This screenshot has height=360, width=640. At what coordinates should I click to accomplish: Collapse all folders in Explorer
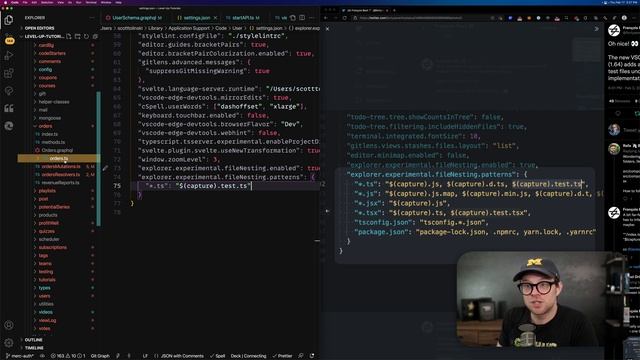[95, 36]
